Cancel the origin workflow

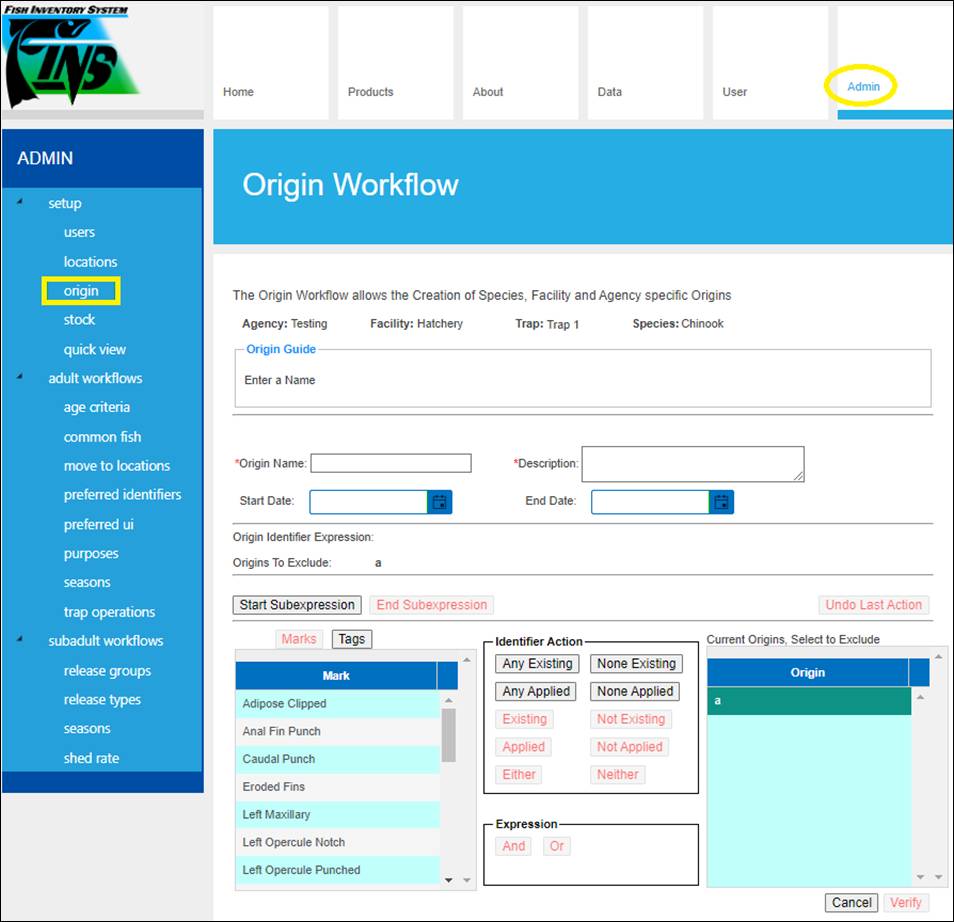(852, 902)
